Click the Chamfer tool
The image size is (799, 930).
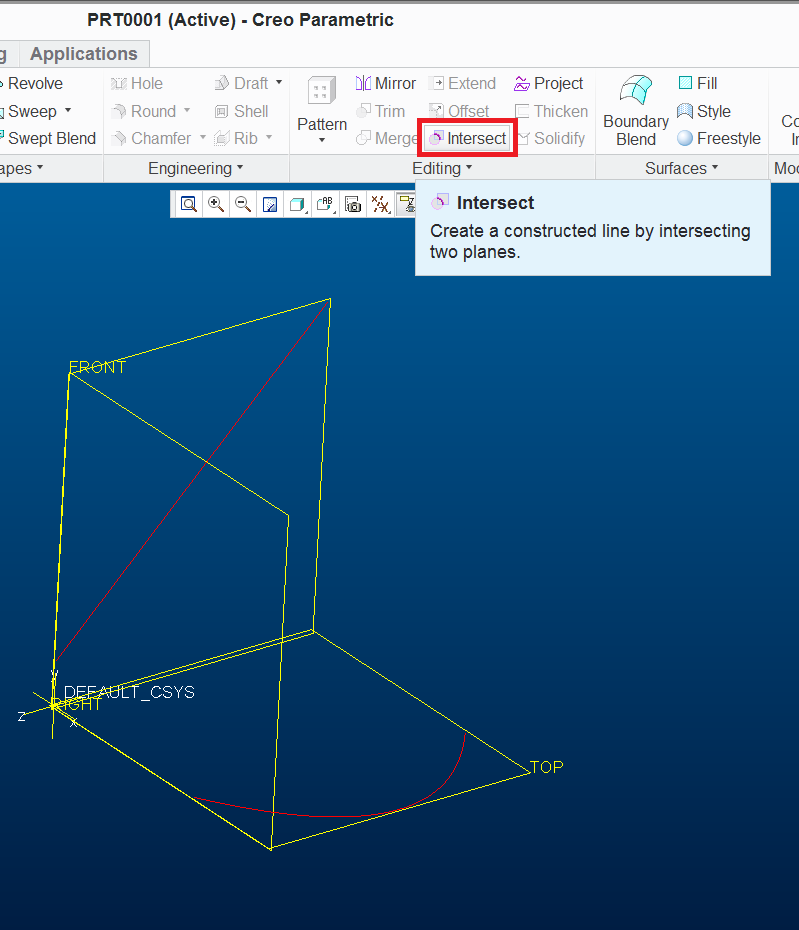(152, 138)
